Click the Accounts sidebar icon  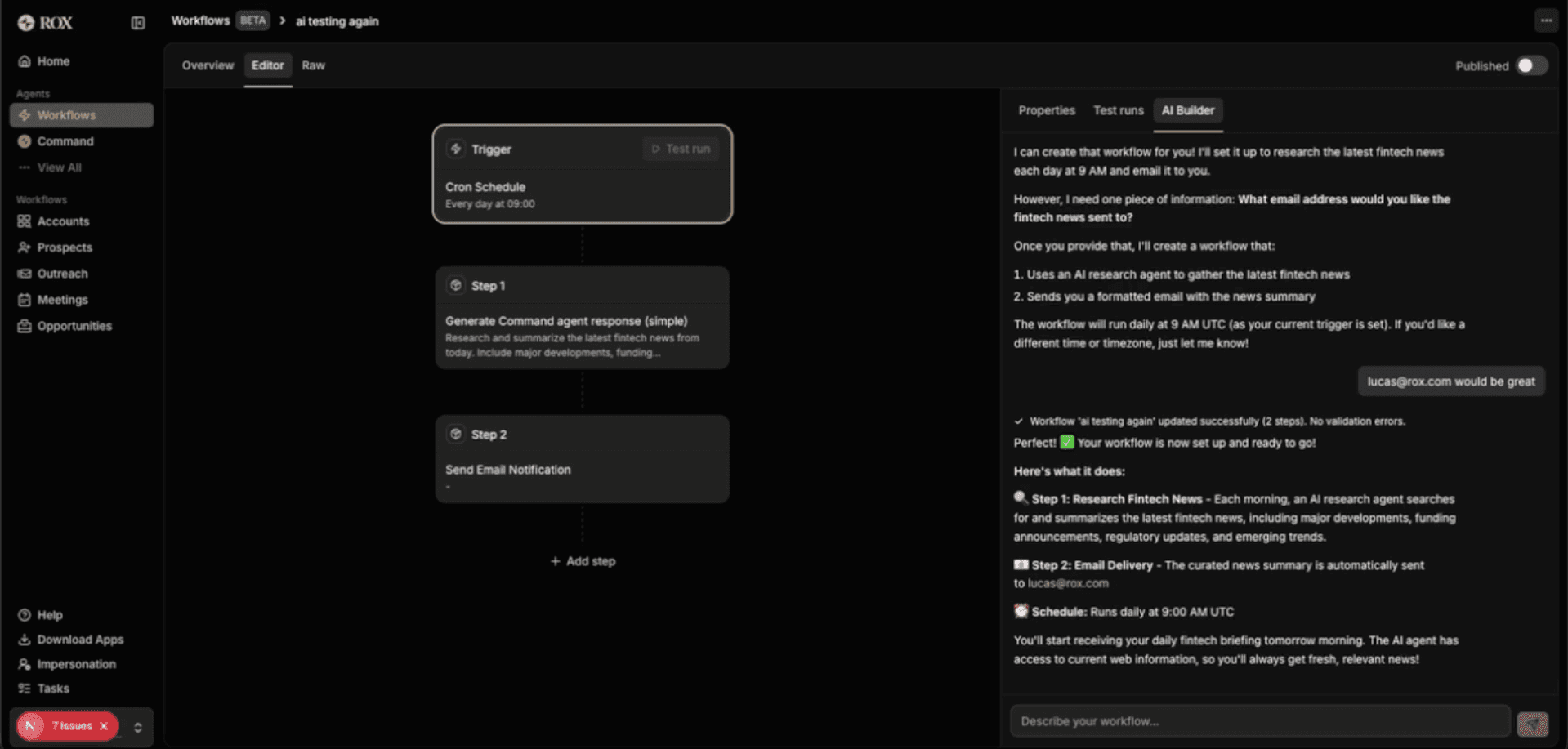(x=25, y=221)
